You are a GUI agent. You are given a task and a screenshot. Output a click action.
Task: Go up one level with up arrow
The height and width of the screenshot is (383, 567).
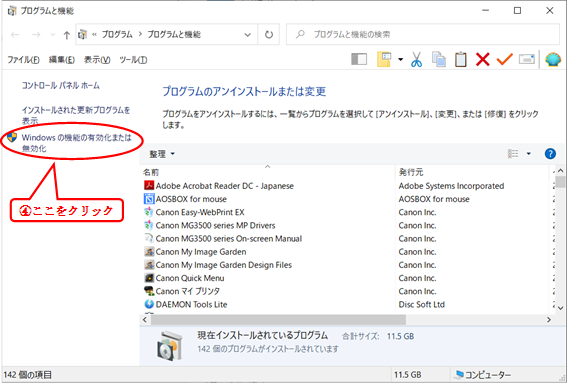pyautogui.click(x=66, y=35)
